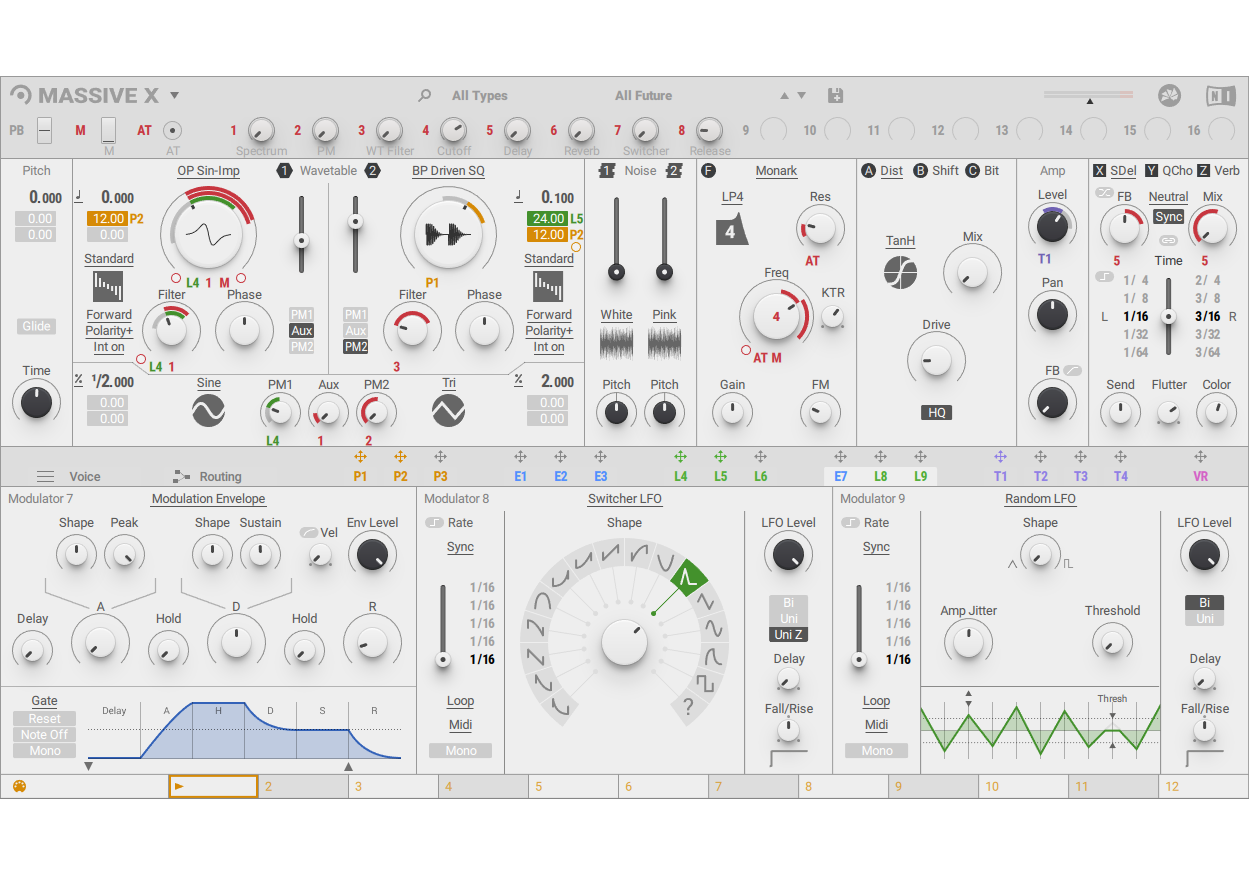Click Loop in Modulator 8
This screenshot has width=1249, height=875.
pyautogui.click(x=461, y=701)
